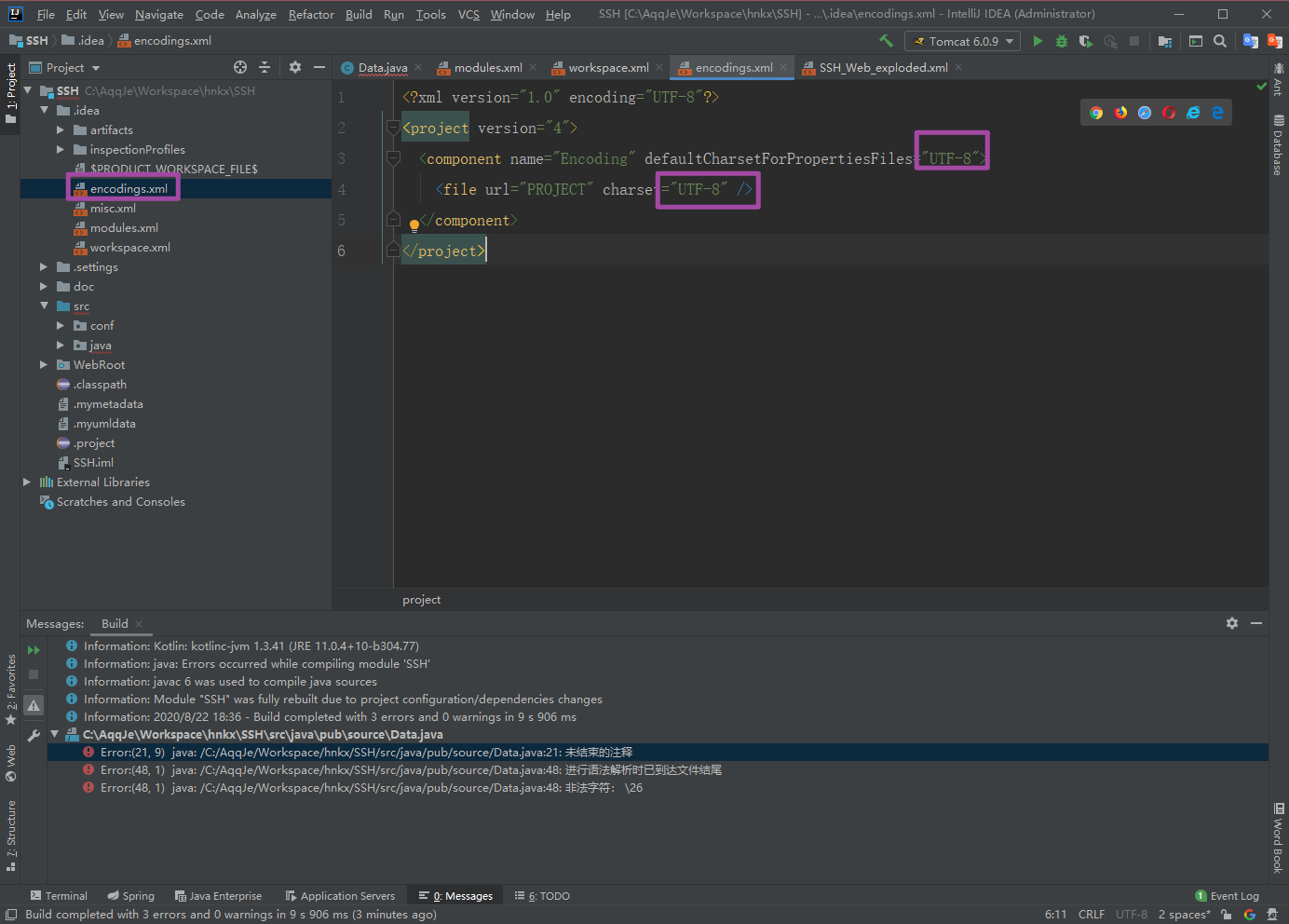This screenshot has height=924, width=1289.
Task: Expand the inspectionProfiles folder
Action: click(x=61, y=149)
